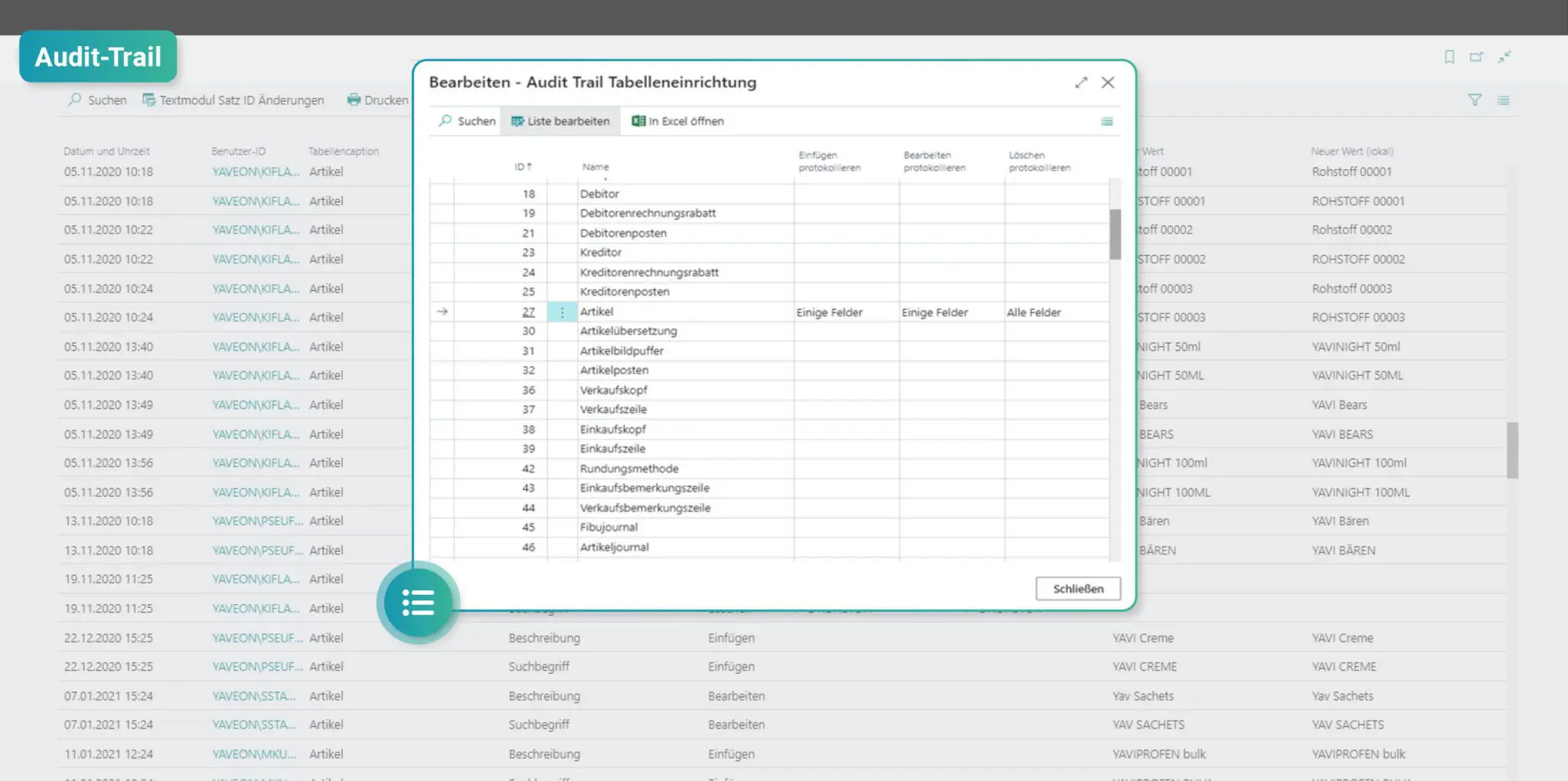This screenshot has height=781, width=1568.
Task: Select the Artikelposten row
Action: (x=769, y=371)
